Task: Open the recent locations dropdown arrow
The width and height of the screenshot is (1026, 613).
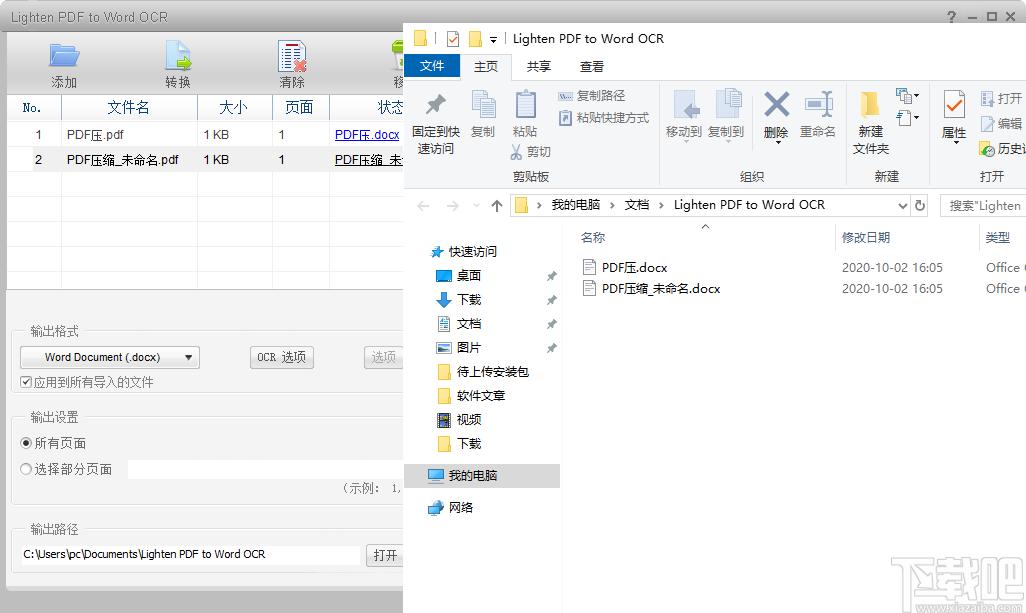Action: click(x=476, y=206)
